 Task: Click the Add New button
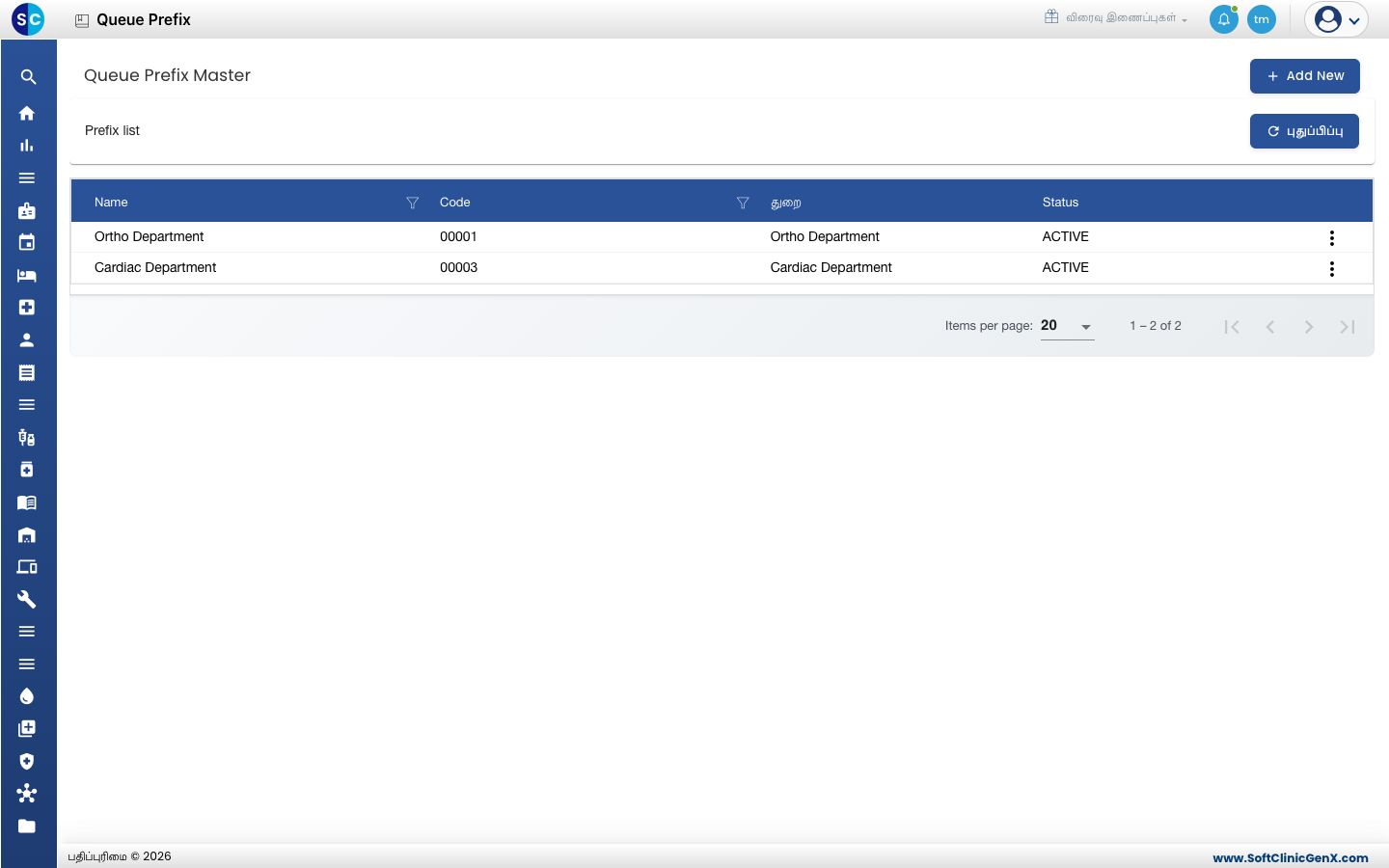coord(1305,76)
